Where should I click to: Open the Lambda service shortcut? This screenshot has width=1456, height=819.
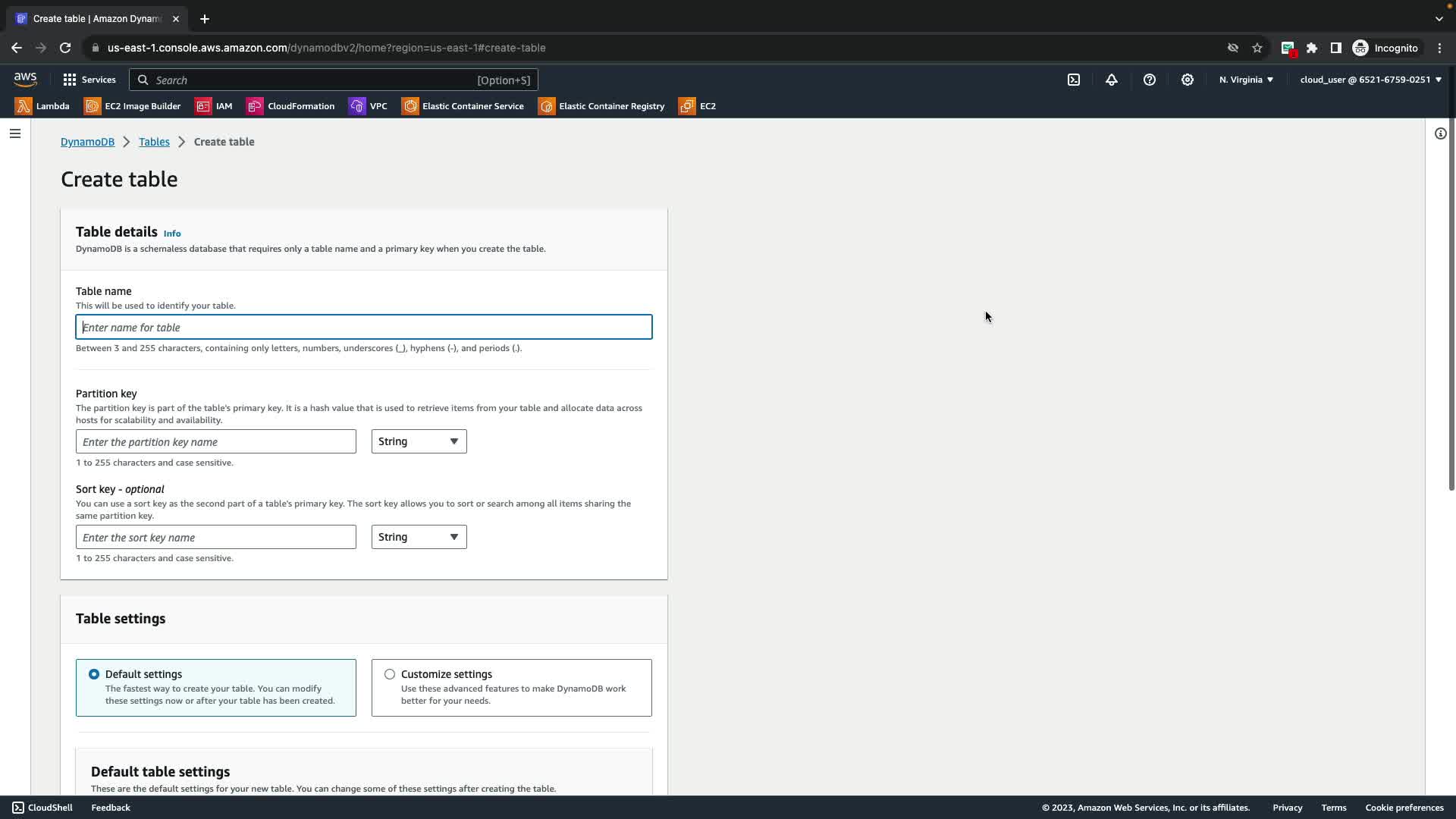tap(42, 106)
